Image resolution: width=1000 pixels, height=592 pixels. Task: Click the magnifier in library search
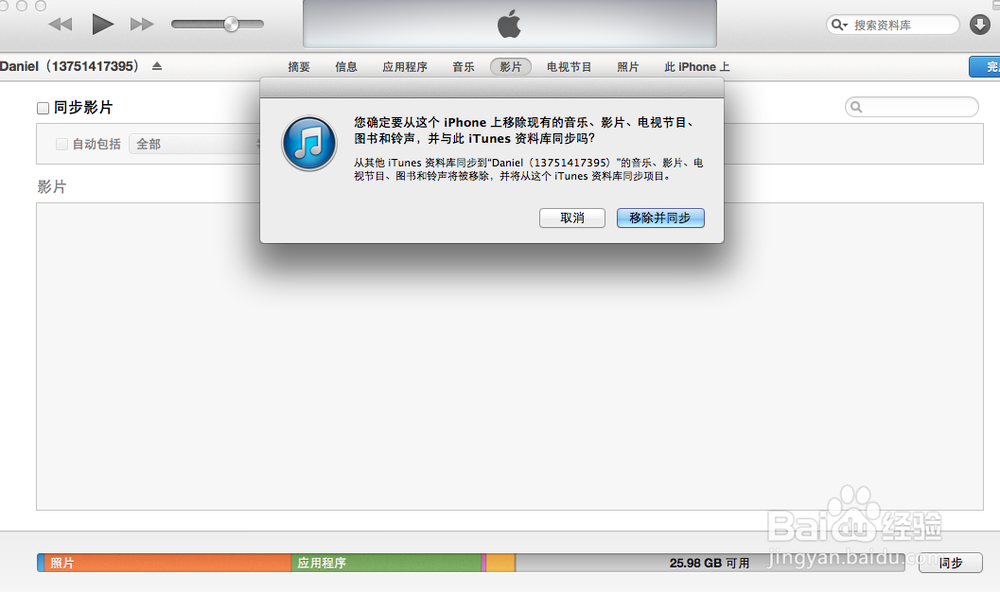(x=839, y=25)
